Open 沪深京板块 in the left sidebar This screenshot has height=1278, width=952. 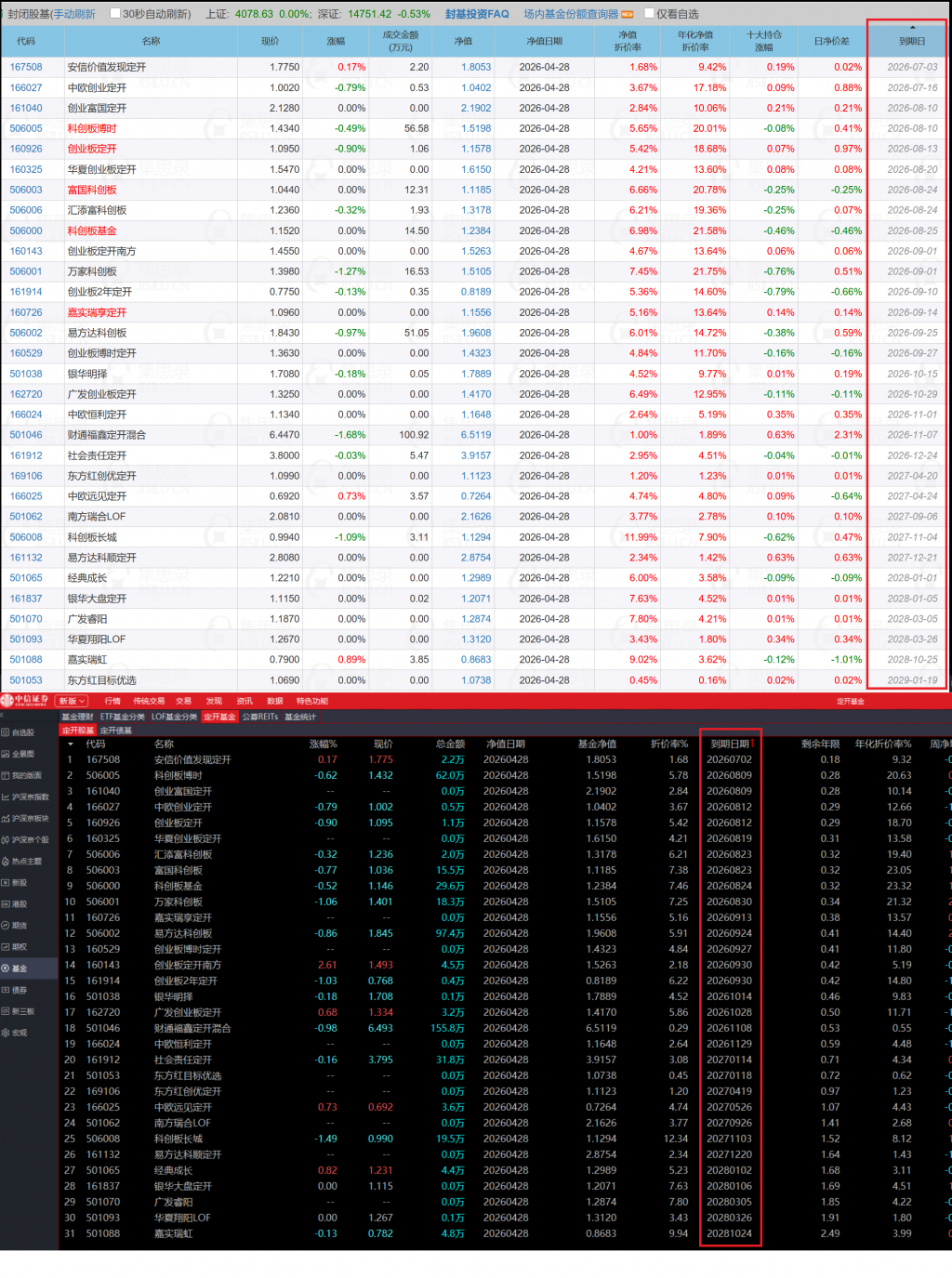point(25,818)
